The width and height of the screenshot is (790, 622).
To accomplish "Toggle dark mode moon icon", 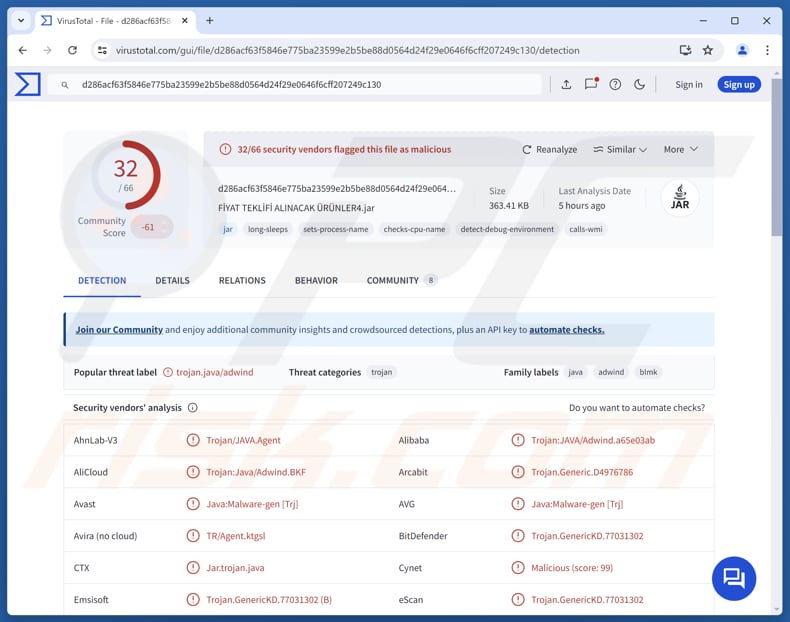I will click(x=640, y=85).
